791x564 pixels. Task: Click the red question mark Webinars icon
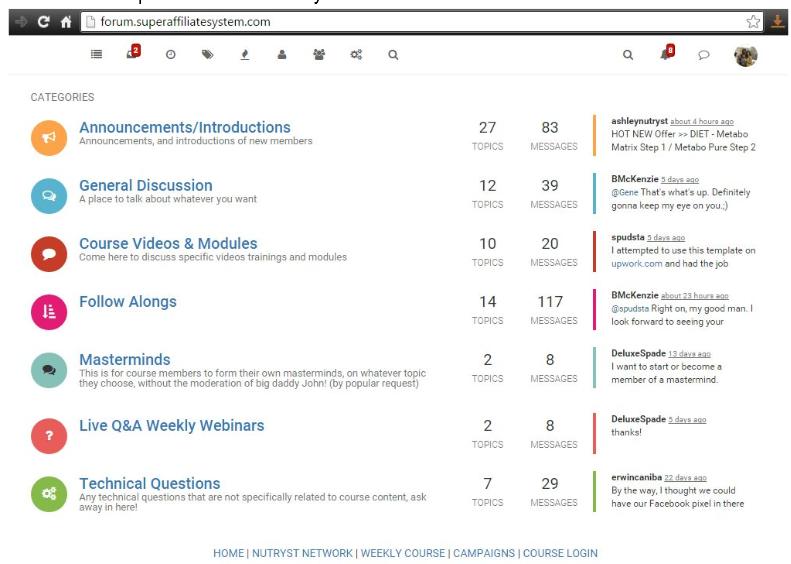[49, 436]
